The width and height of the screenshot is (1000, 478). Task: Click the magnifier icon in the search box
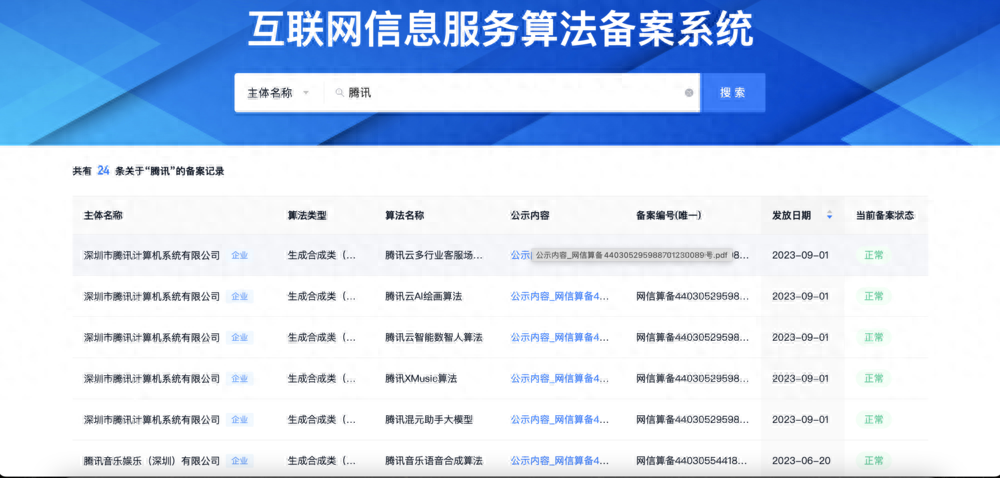click(340, 93)
